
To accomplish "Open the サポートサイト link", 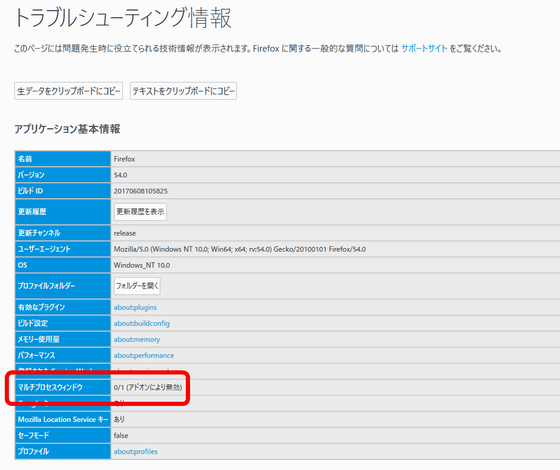I will 424,48.
